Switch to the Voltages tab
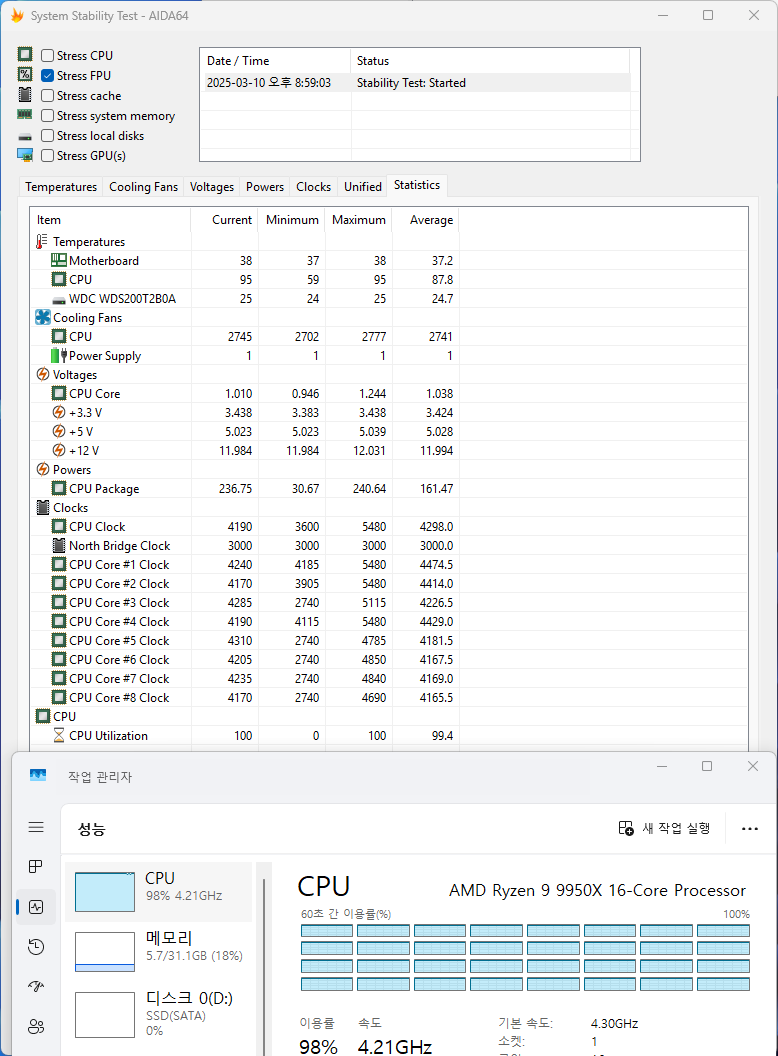 (x=212, y=187)
